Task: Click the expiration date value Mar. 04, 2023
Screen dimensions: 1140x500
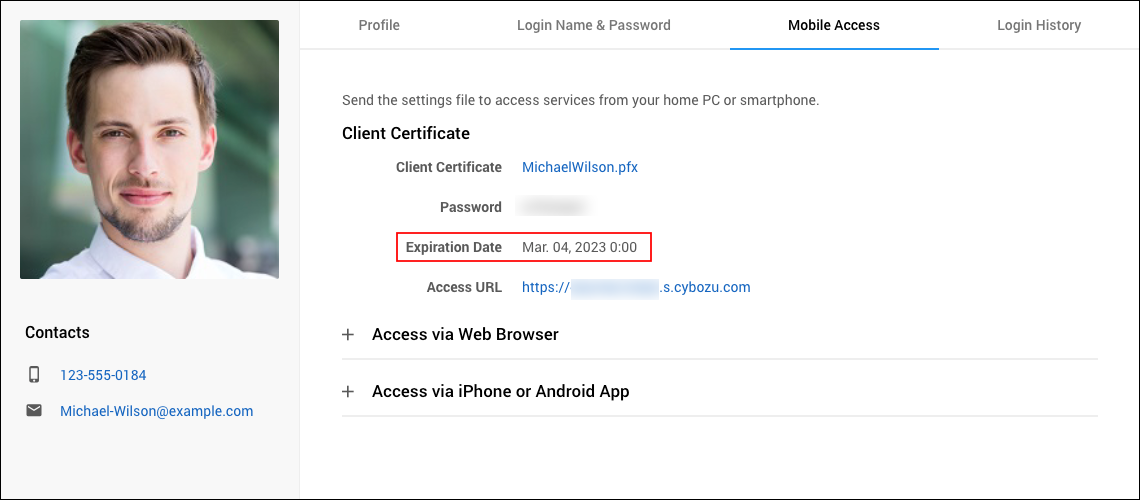Action: click(x=579, y=247)
